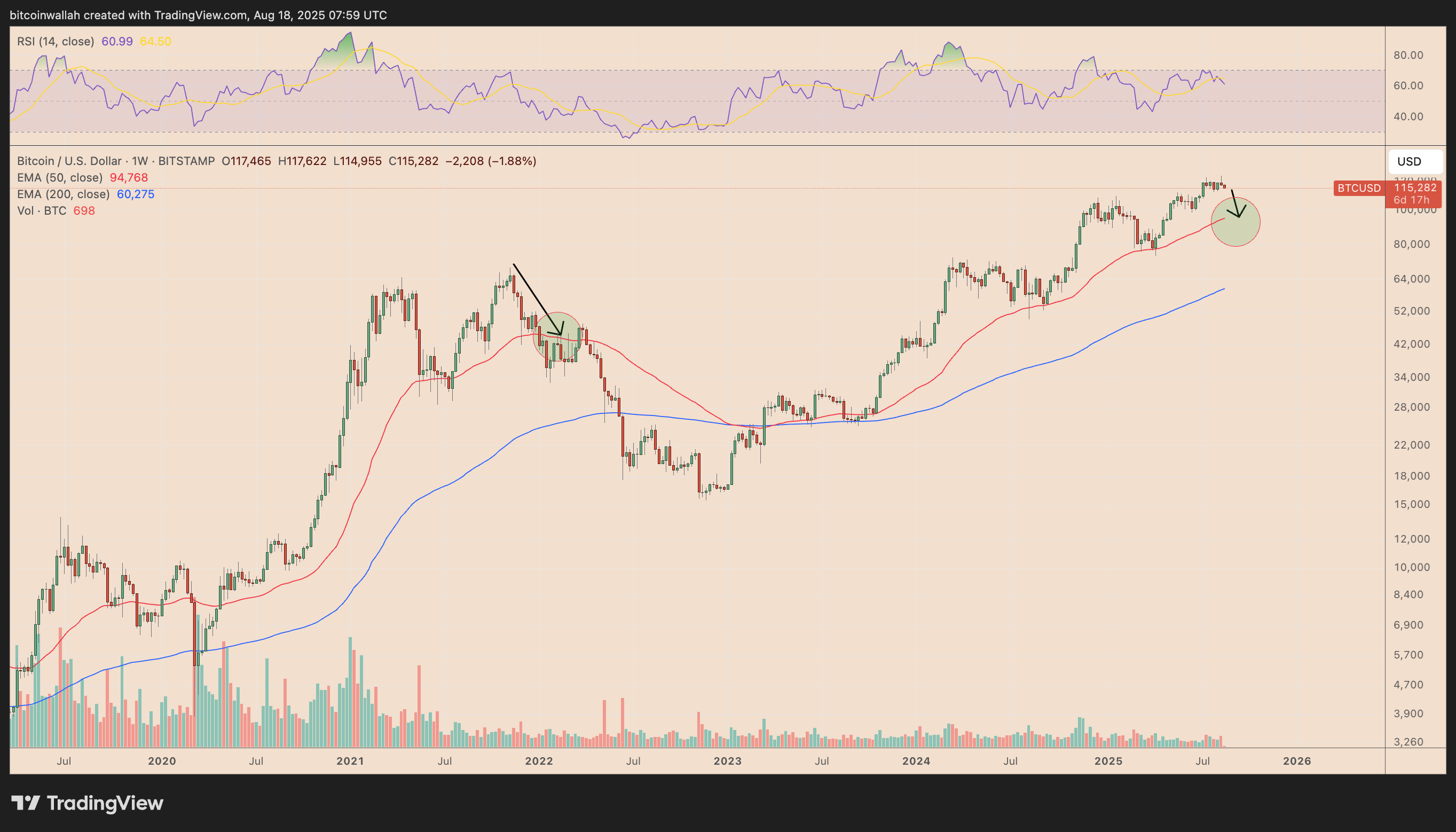Viewport: 1456px width, 832px height.
Task: Select the EMA (50, close) indicator legend
Action: 59,178
